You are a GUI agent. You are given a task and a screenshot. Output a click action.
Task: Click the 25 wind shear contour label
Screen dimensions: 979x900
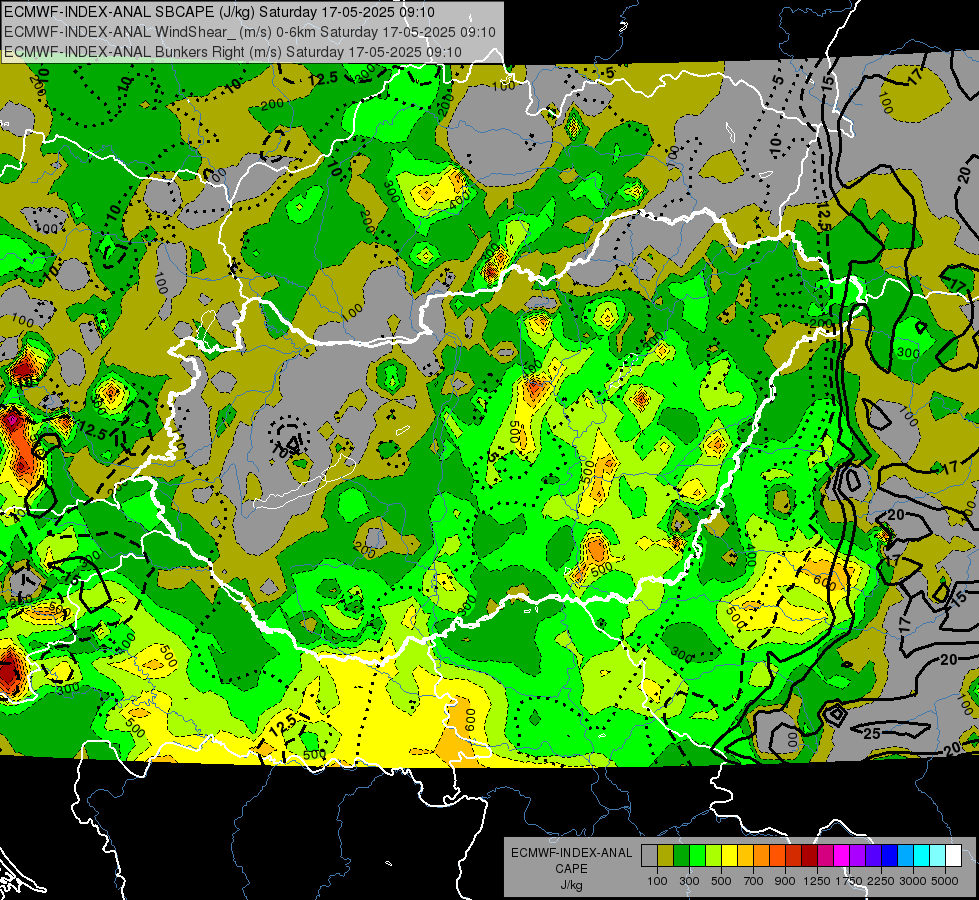(x=872, y=733)
